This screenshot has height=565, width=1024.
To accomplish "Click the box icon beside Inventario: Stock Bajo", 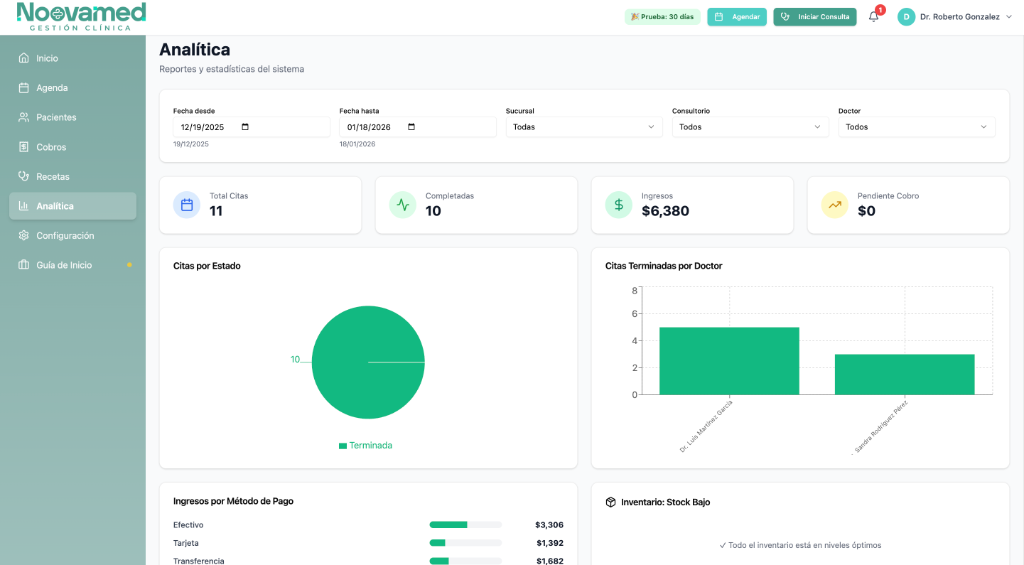I will pos(611,502).
